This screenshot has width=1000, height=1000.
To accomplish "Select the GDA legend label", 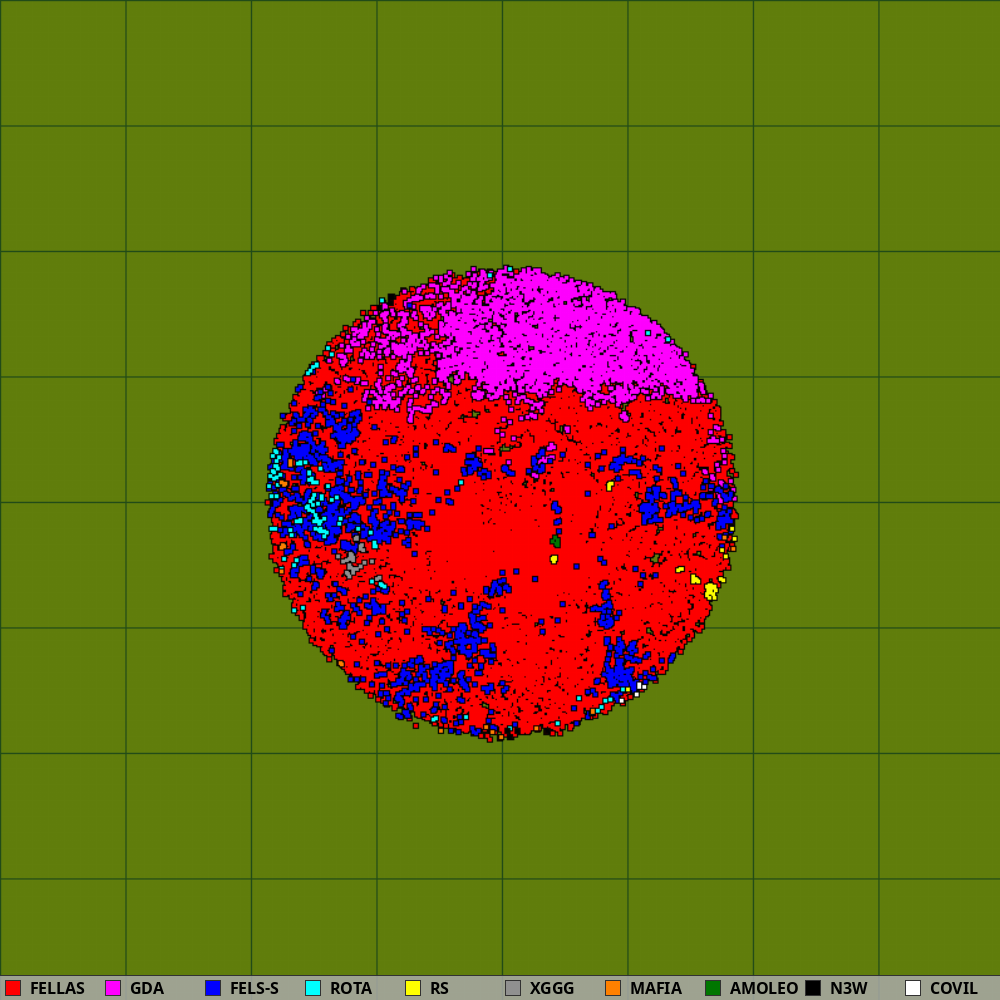I will pos(147,988).
